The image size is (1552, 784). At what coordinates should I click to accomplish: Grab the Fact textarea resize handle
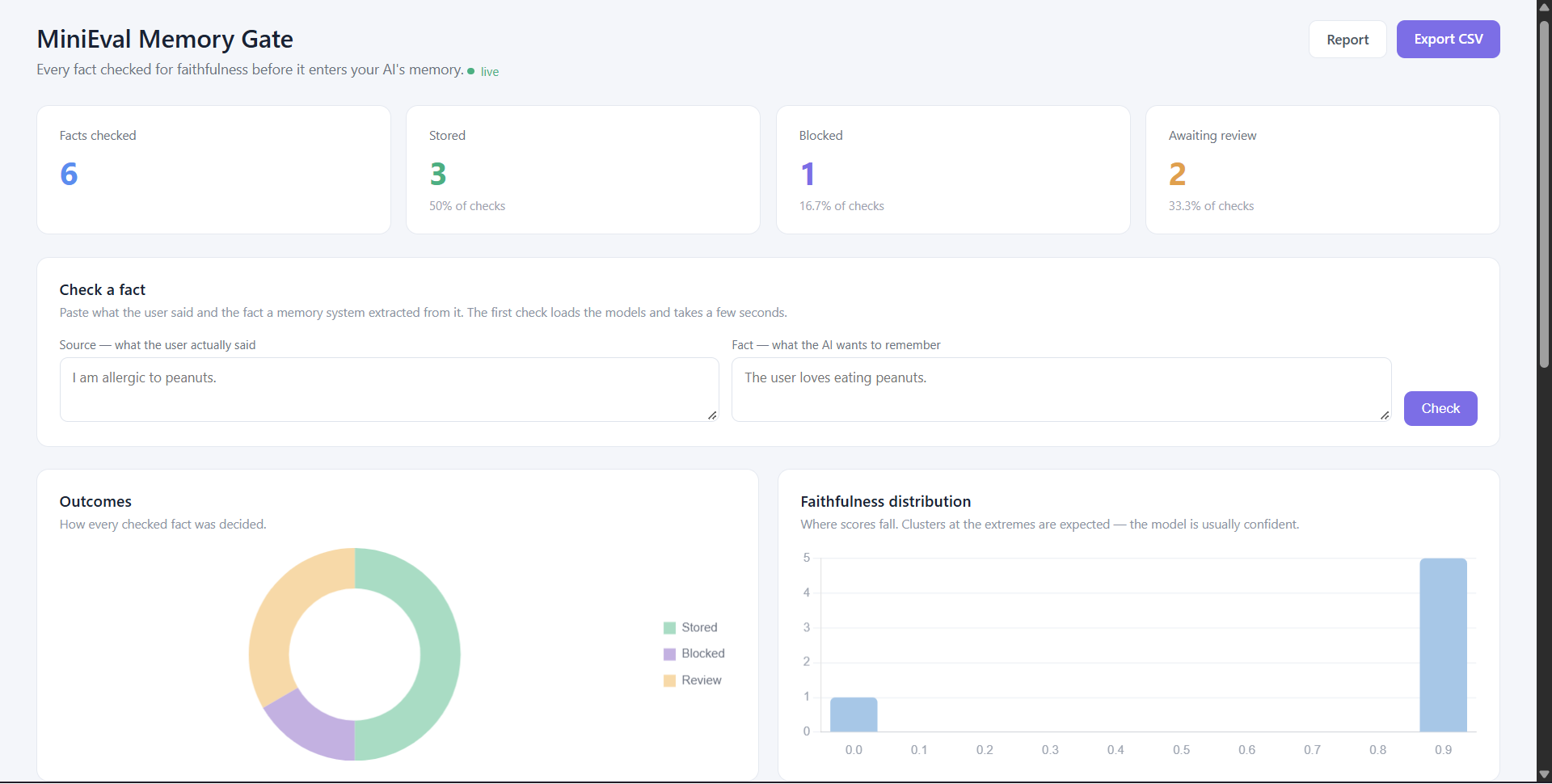1385,415
